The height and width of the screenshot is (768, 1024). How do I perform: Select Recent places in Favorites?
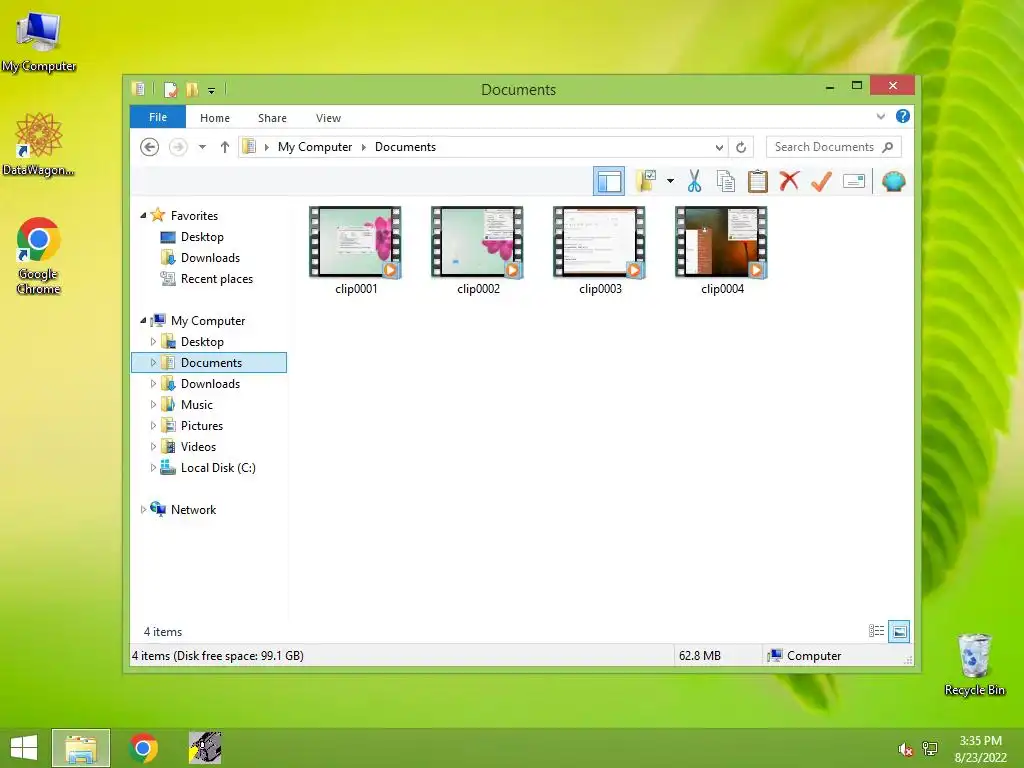(217, 279)
